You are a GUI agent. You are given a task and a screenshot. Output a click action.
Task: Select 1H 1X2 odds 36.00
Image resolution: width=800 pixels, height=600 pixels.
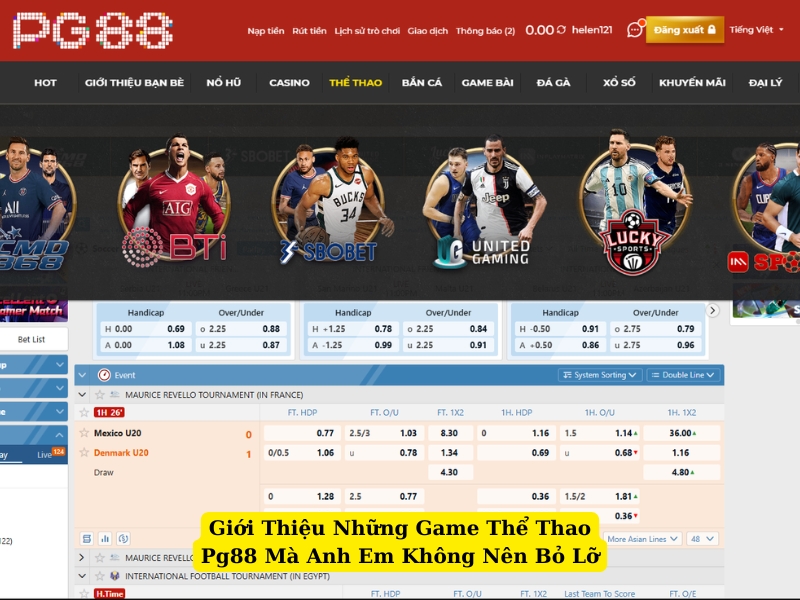[x=682, y=433]
